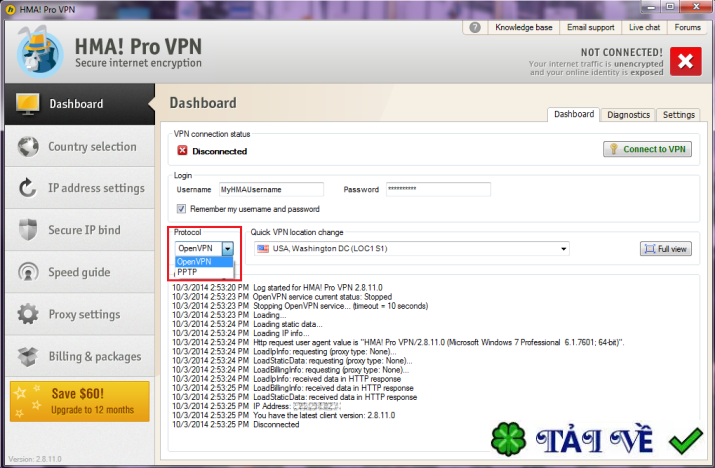Click the red not-connected X icon
This screenshot has height=468, width=715.
click(685, 61)
